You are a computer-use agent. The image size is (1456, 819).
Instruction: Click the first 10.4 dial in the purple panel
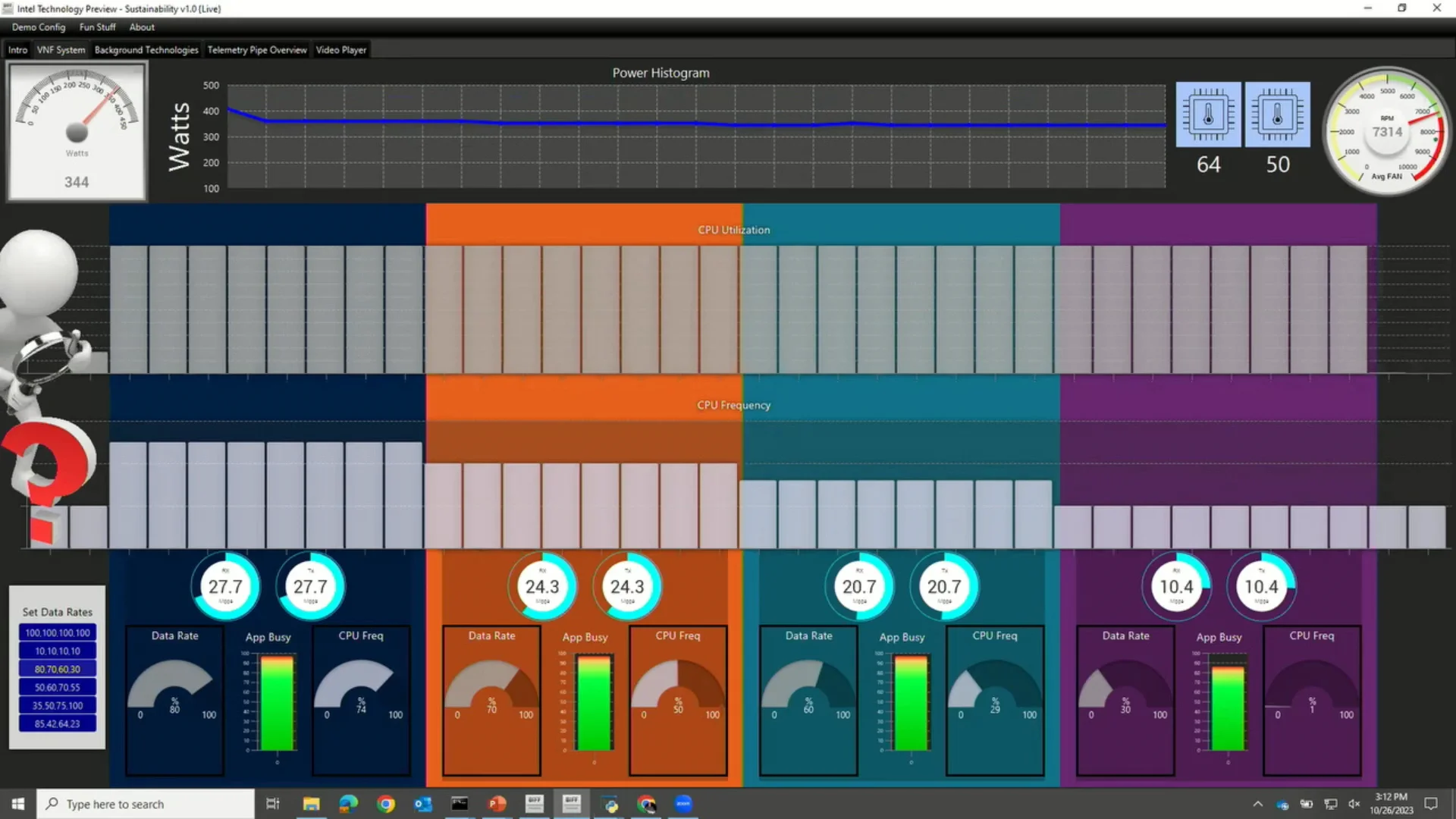point(1176,586)
